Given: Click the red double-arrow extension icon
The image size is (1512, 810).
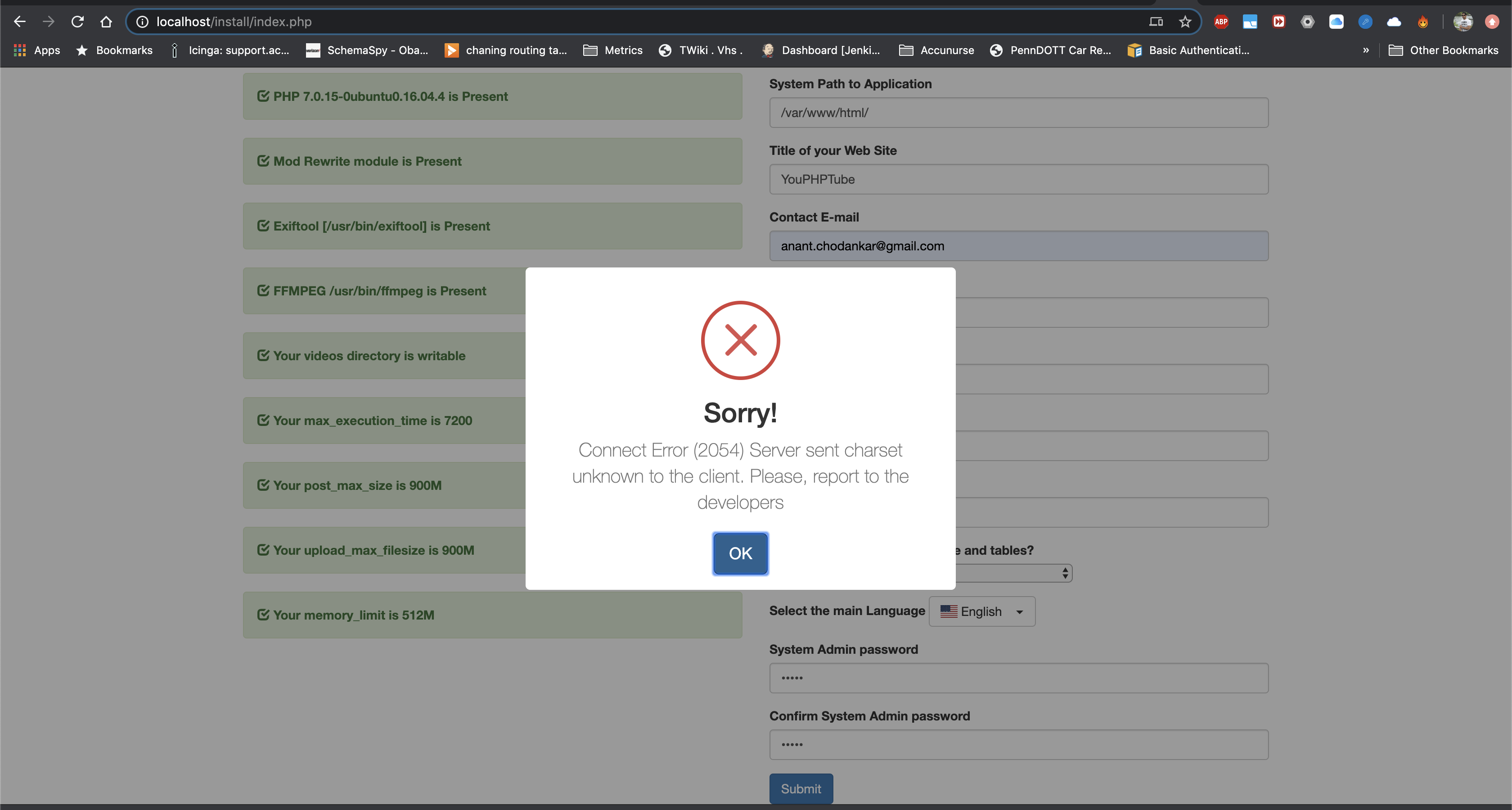Looking at the screenshot, I should [x=1279, y=22].
